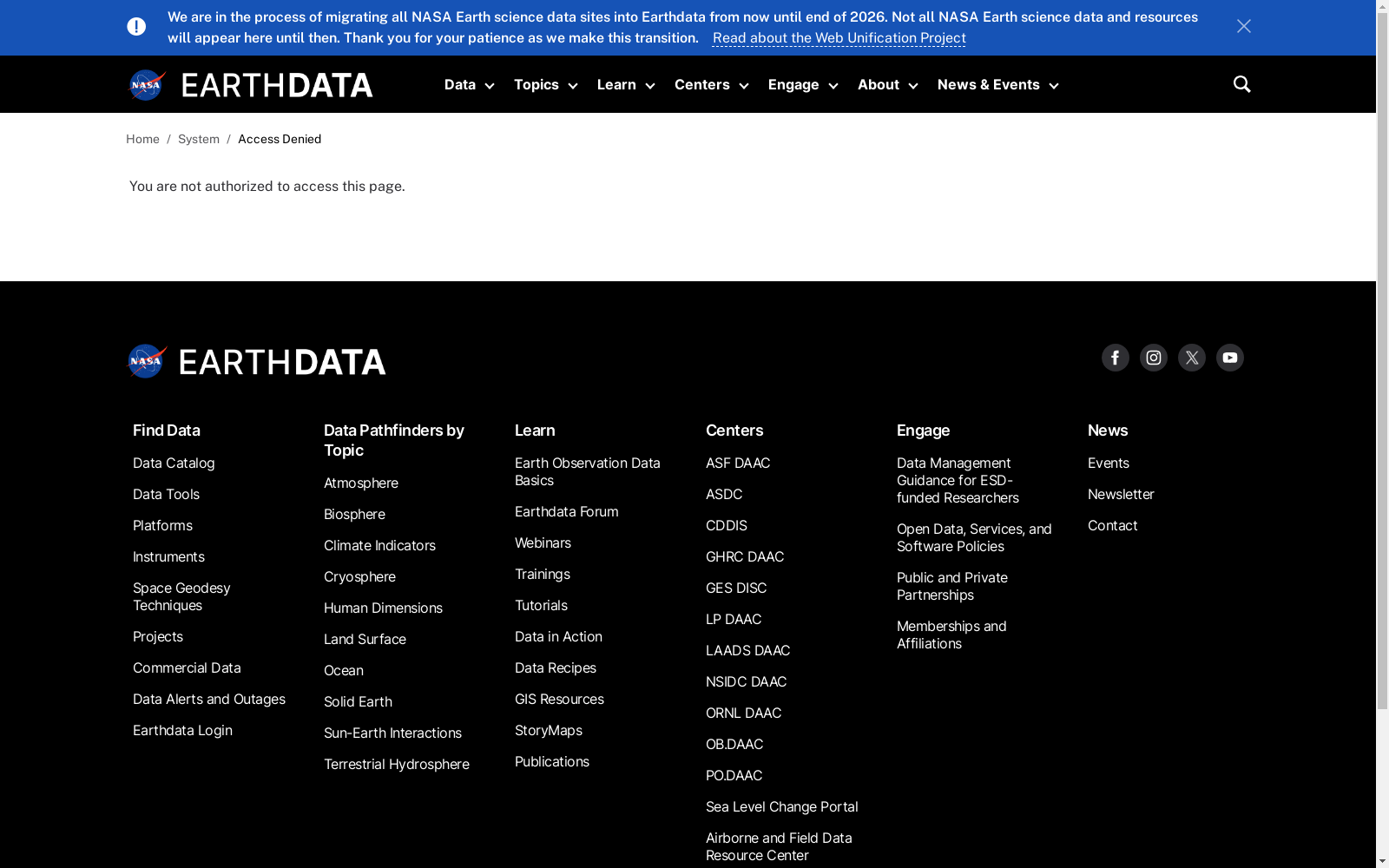1389x868 pixels.
Task: Open Data Alerts and Outages link
Action: coord(209,700)
